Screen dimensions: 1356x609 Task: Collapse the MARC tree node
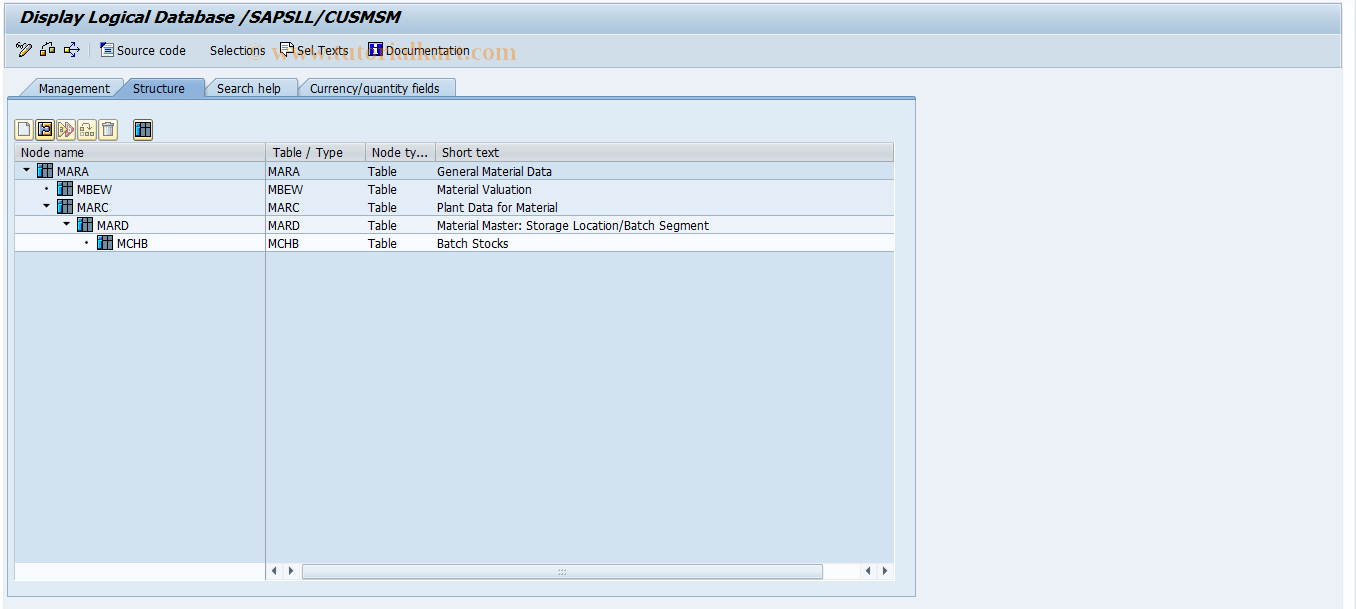tap(46, 206)
